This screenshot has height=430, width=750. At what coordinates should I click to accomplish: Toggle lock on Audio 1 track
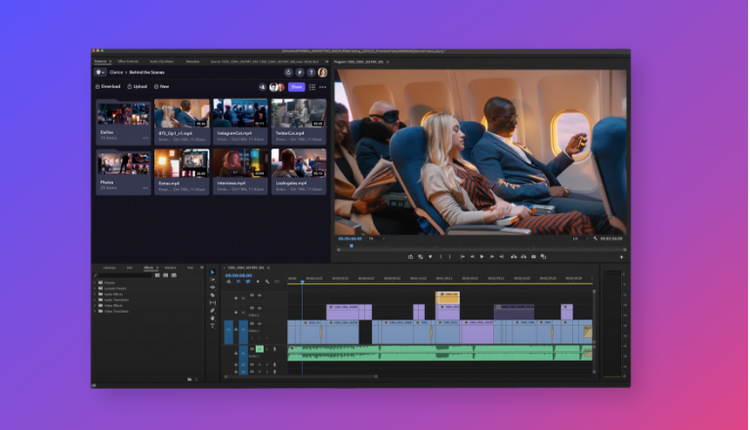[236, 353]
